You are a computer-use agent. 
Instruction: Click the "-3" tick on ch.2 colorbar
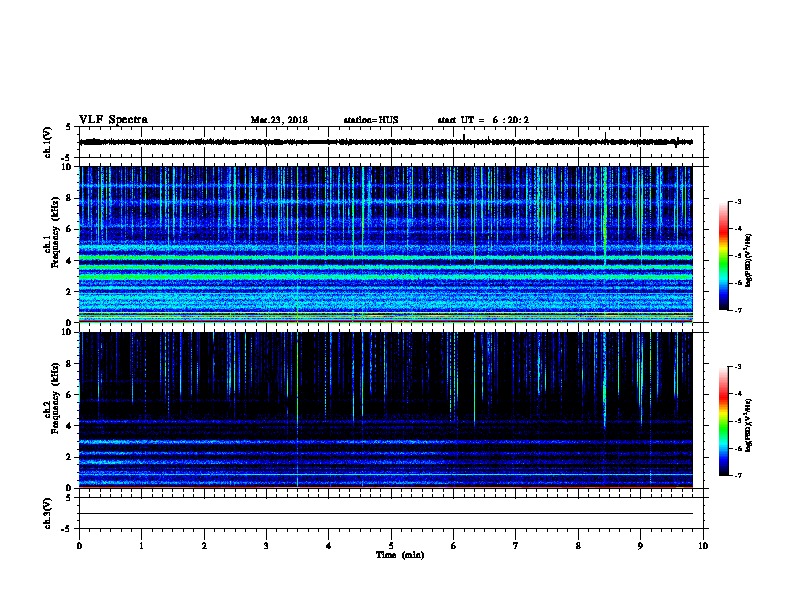737,367
